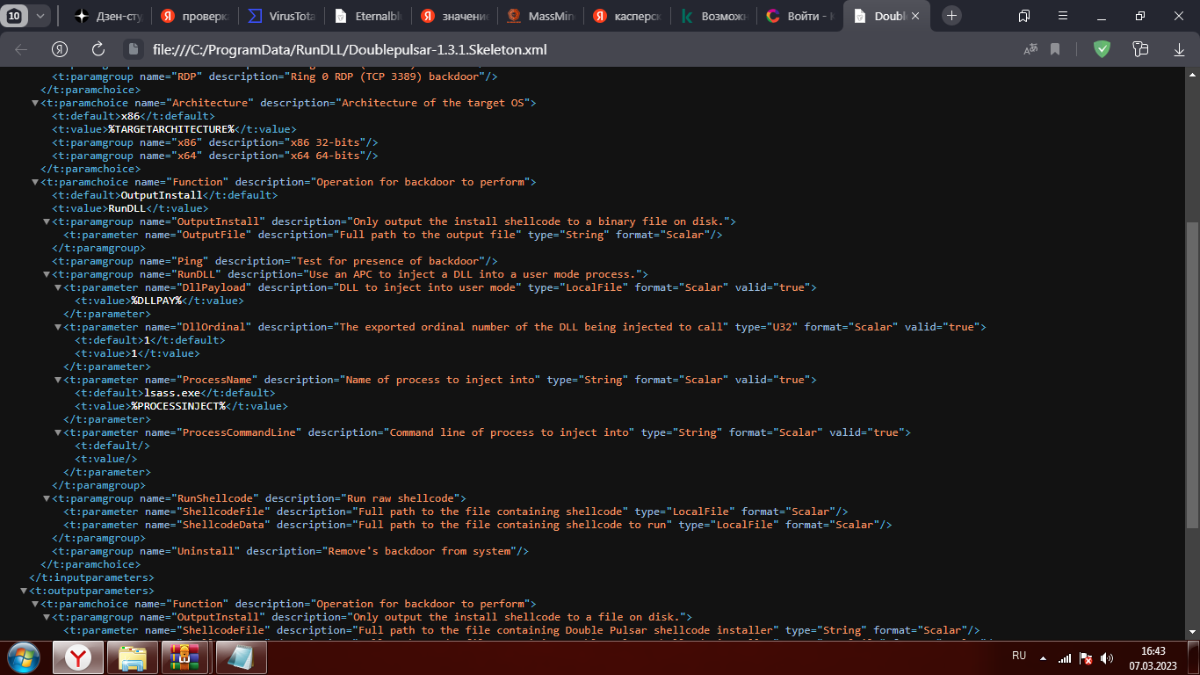
Task: Close the current Doublepulsar tab
Action: [917, 16]
